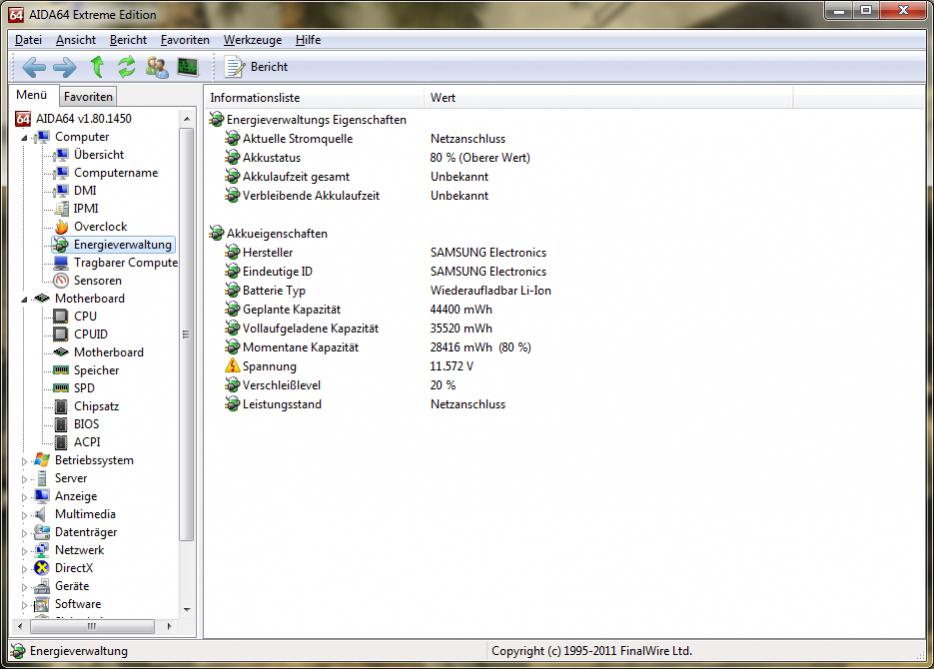Collapse the Computer tree node
934x669 pixels.
pos(24,138)
